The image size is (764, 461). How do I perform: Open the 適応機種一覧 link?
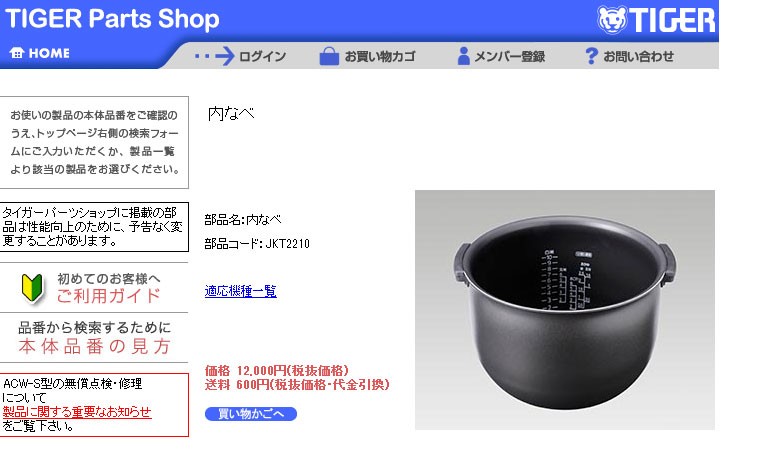pyautogui.click(x=241, y=291)
